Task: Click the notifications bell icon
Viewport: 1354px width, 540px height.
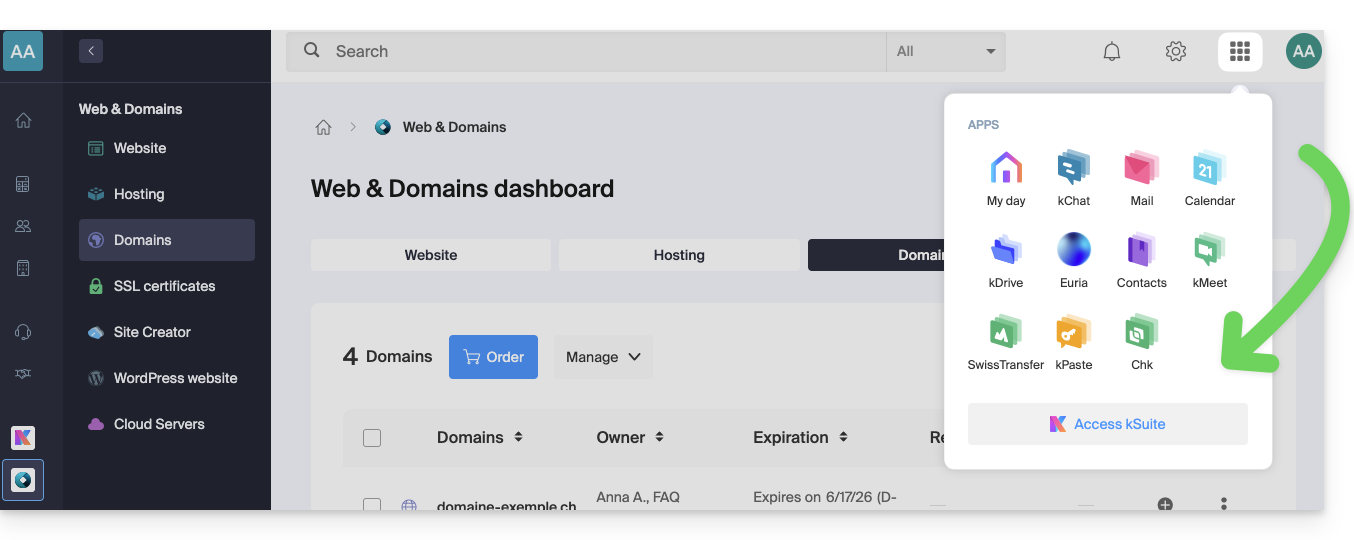Action: (x=1111, y=52)
